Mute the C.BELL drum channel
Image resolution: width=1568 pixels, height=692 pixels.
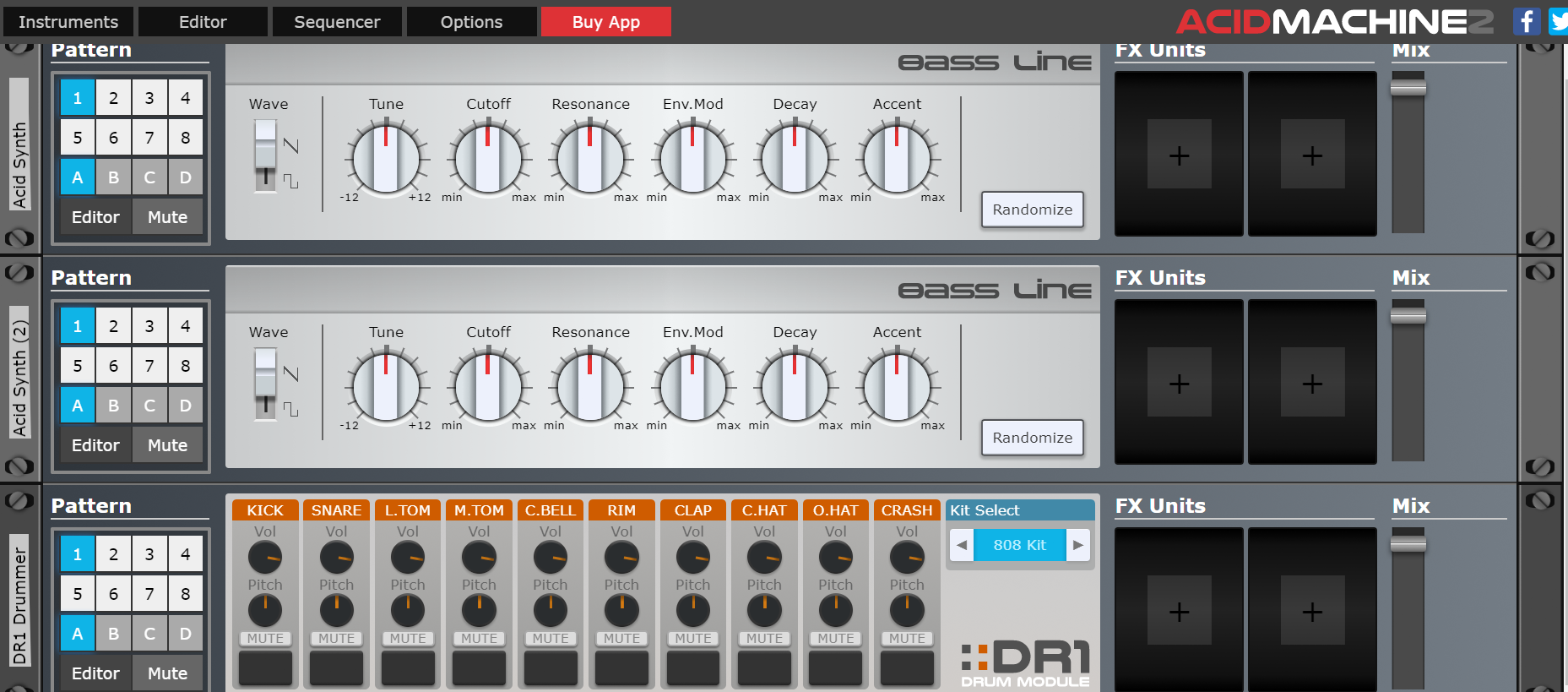tap(551, 639)
